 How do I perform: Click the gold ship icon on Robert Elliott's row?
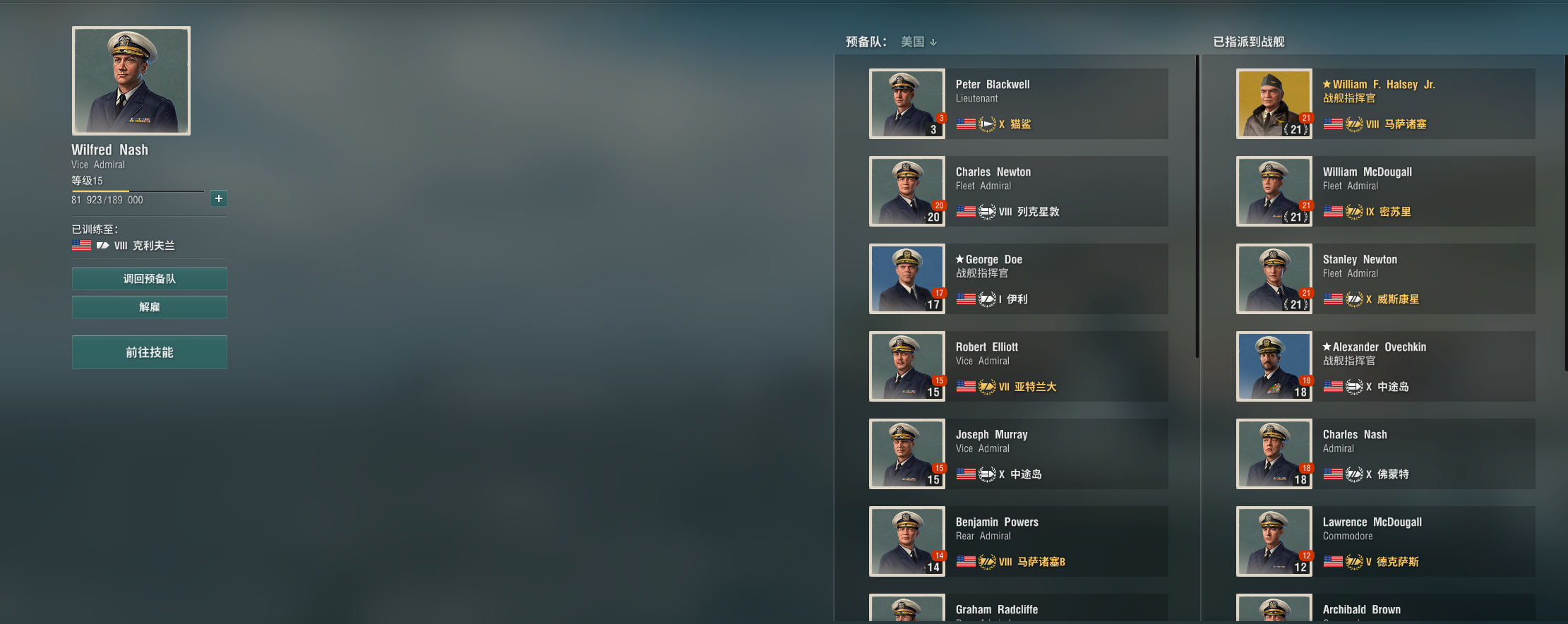tap(987, 387)
